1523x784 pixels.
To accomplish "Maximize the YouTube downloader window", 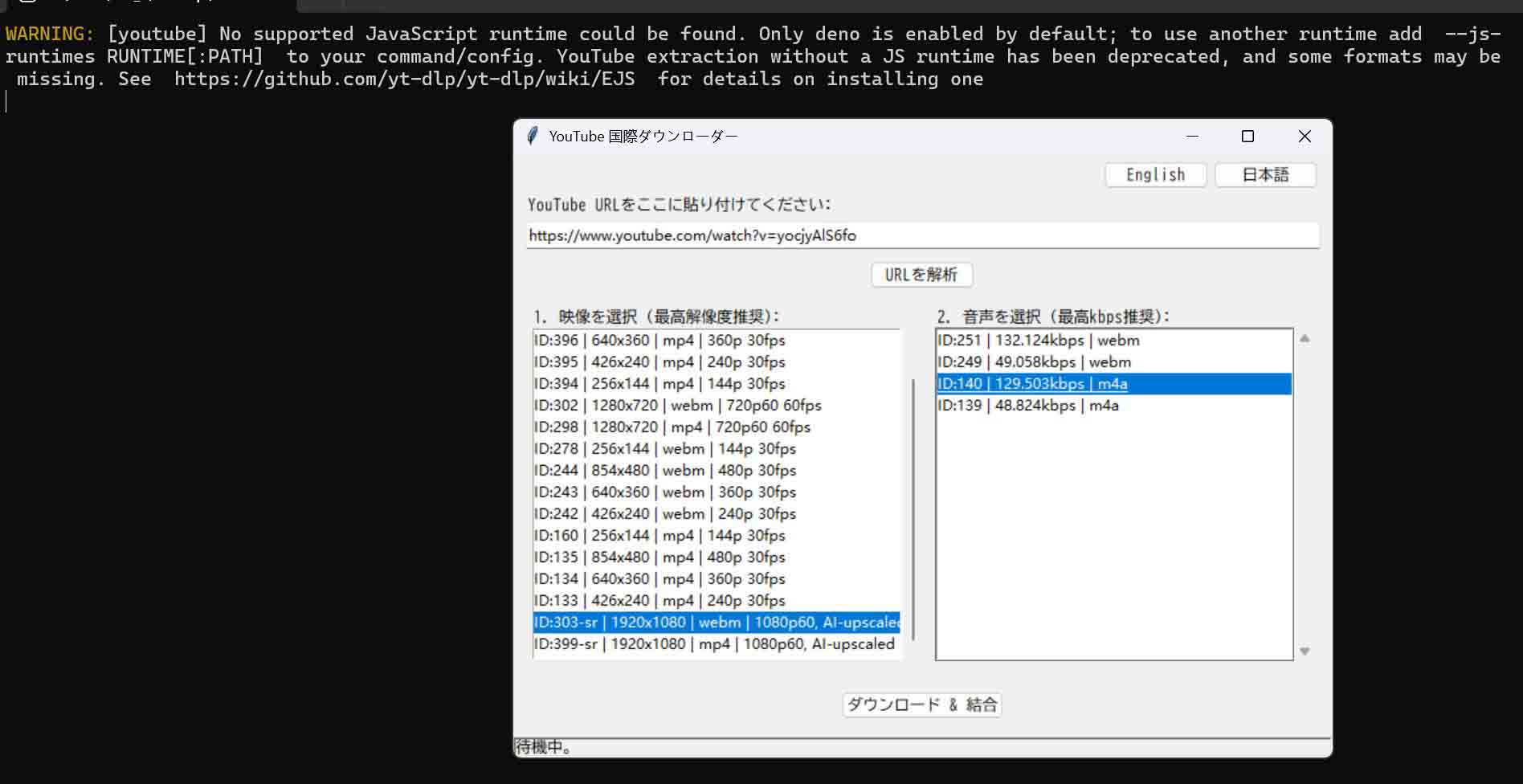I will (x=1247, y=137).
